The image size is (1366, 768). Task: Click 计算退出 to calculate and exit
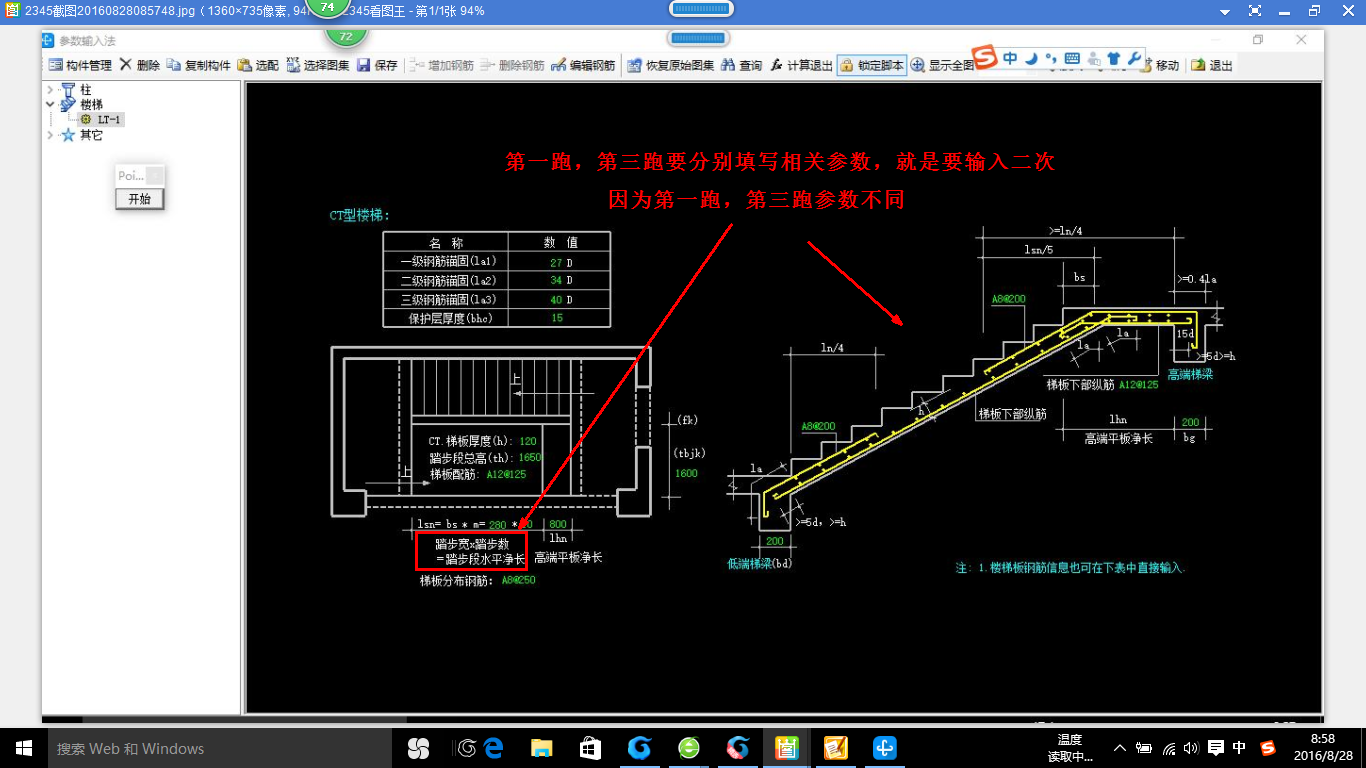pyautogui.click(x=801, y=65)
